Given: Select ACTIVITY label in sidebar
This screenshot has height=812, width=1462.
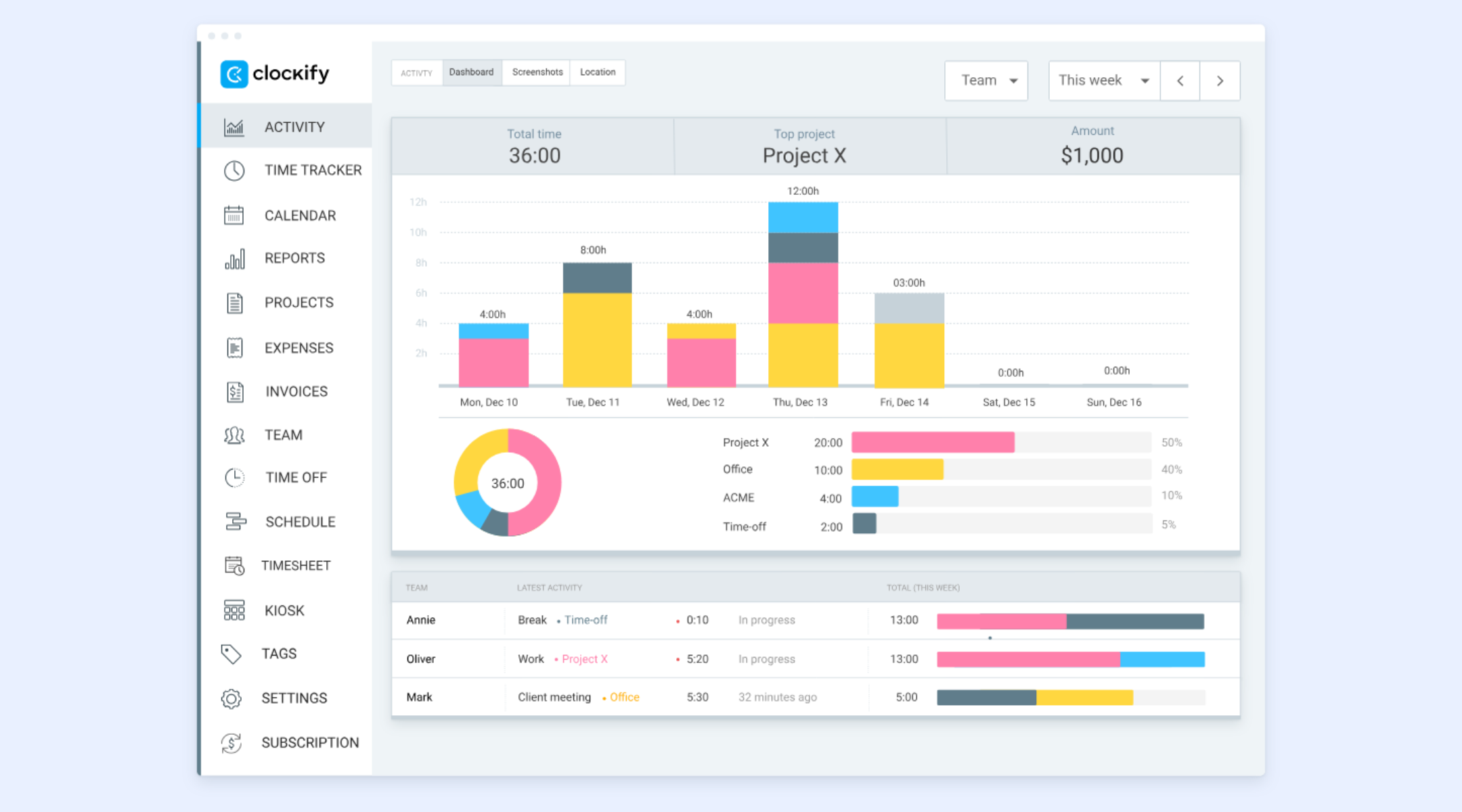Looking at the screenshot, I should click(x=294, y=127).
